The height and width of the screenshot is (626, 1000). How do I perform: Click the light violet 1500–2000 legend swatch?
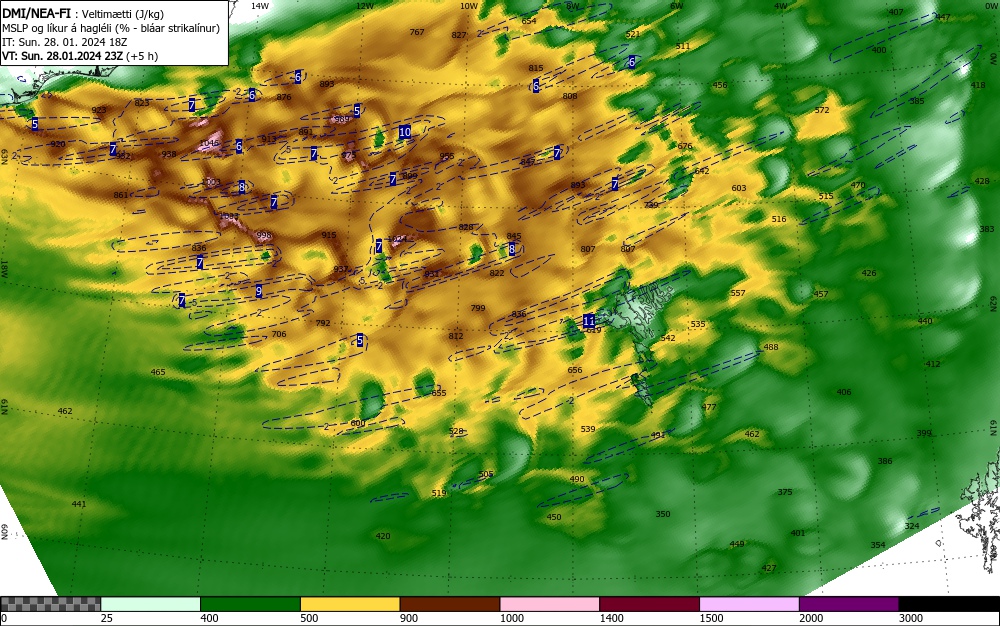749,604
